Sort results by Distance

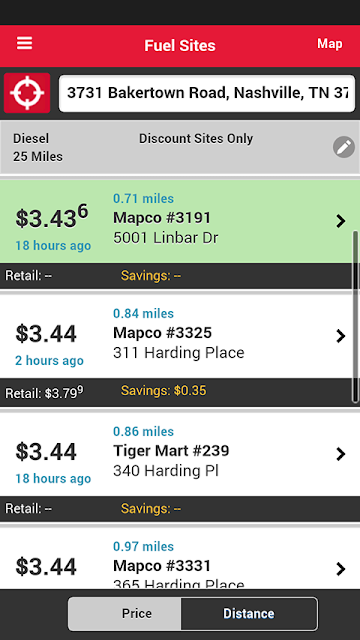(249, 613)
